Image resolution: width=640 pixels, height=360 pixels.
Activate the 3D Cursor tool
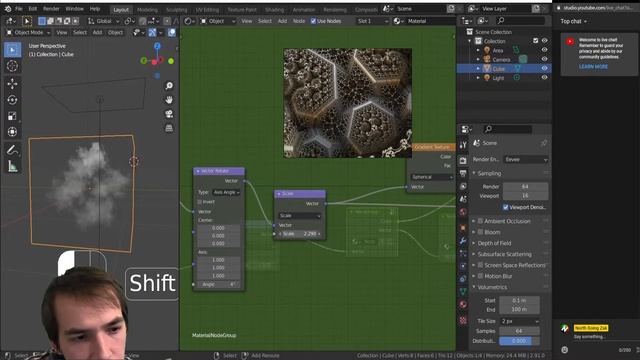tap(12, 66)
